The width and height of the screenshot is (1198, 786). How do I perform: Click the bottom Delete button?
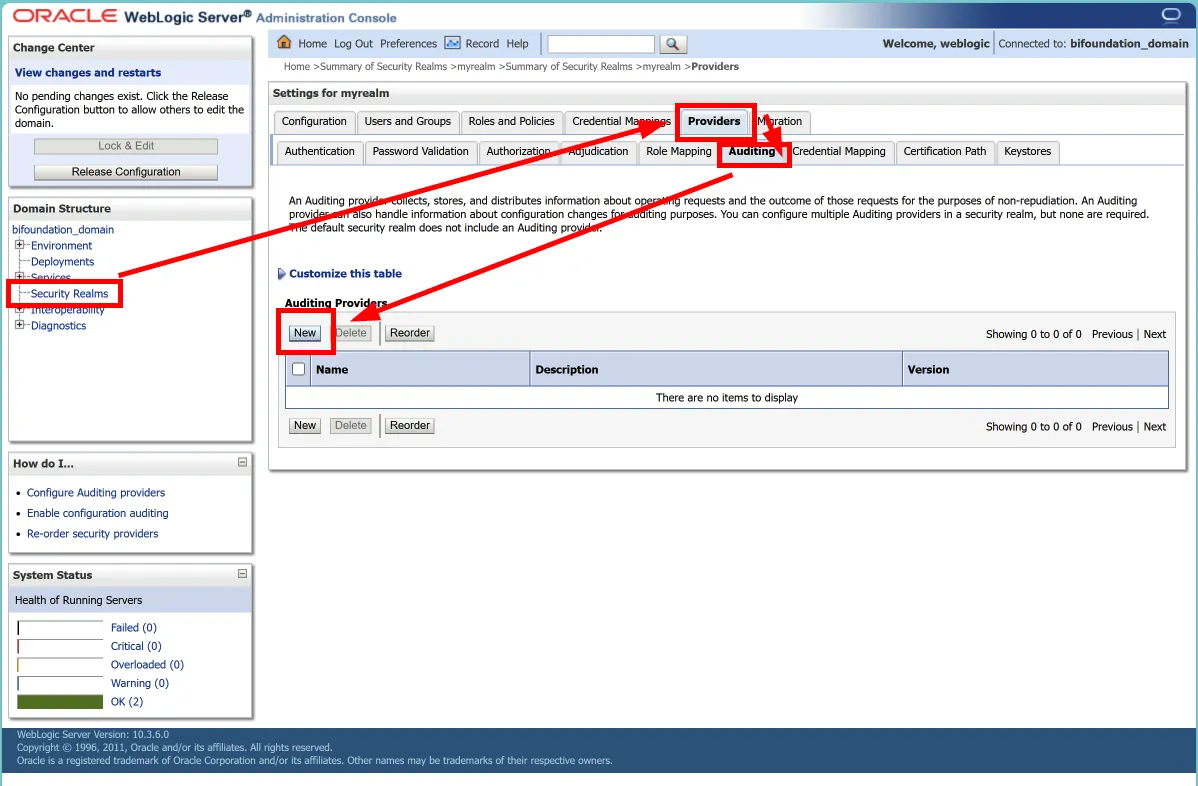click(x=351, y=425)
